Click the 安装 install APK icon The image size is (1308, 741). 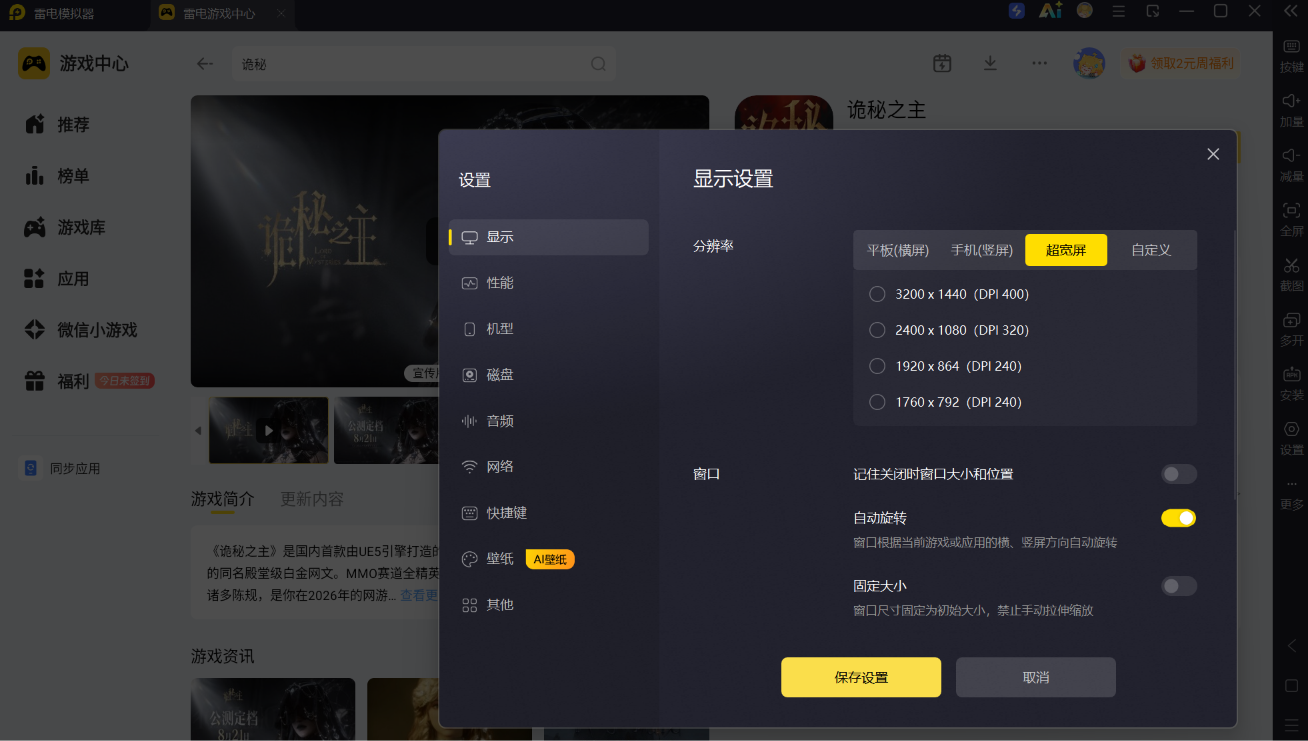coord(1291,375)
